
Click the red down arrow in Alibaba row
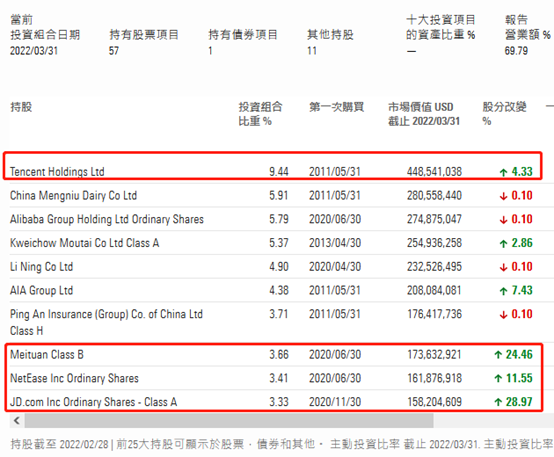click(503, 220)
